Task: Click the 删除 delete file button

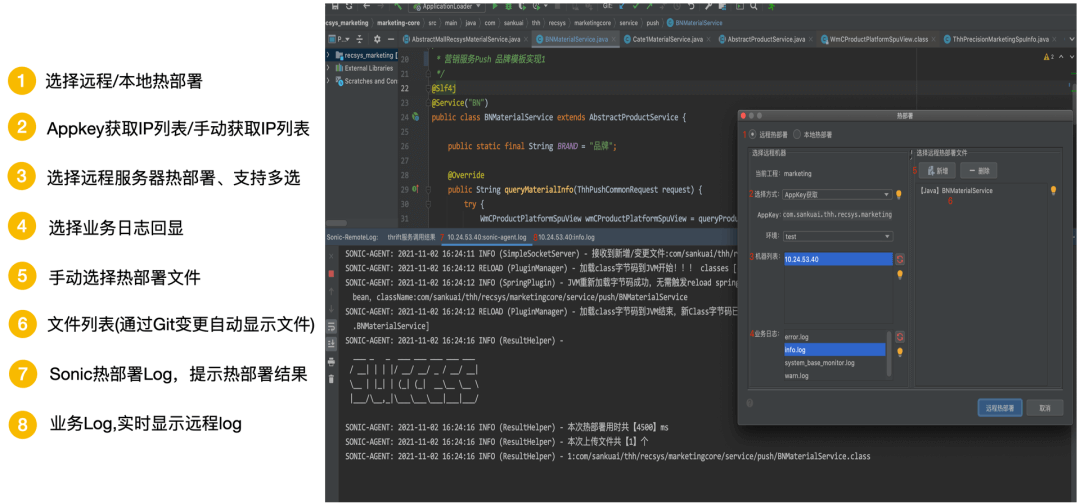Action: pos(979,171)
